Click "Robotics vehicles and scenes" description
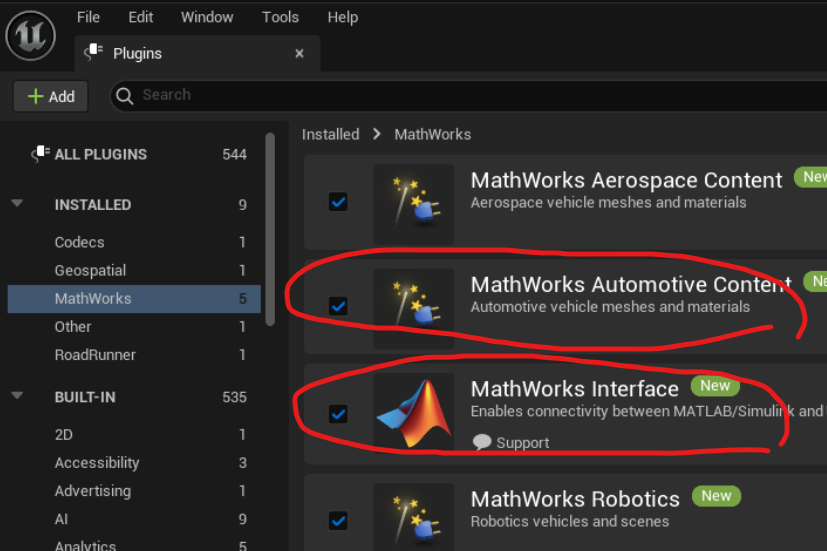This screenshot has height=551, width=827. [x=570, y=521]
